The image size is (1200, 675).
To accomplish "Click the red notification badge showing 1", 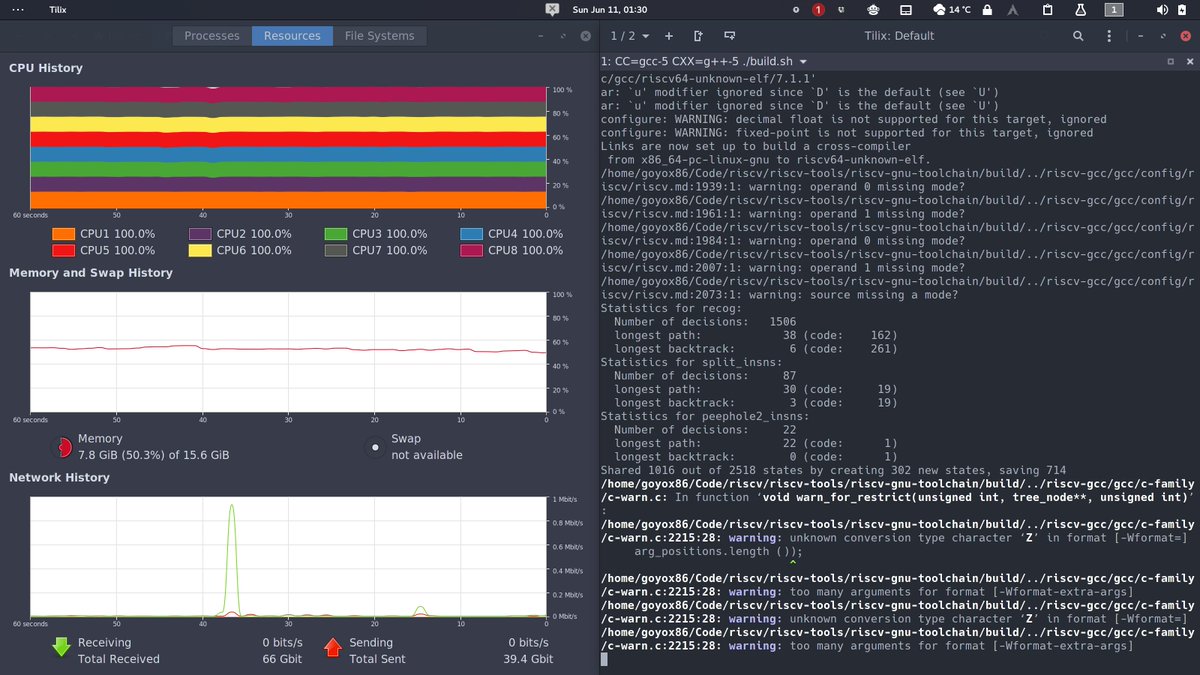I will click(818, 9).
